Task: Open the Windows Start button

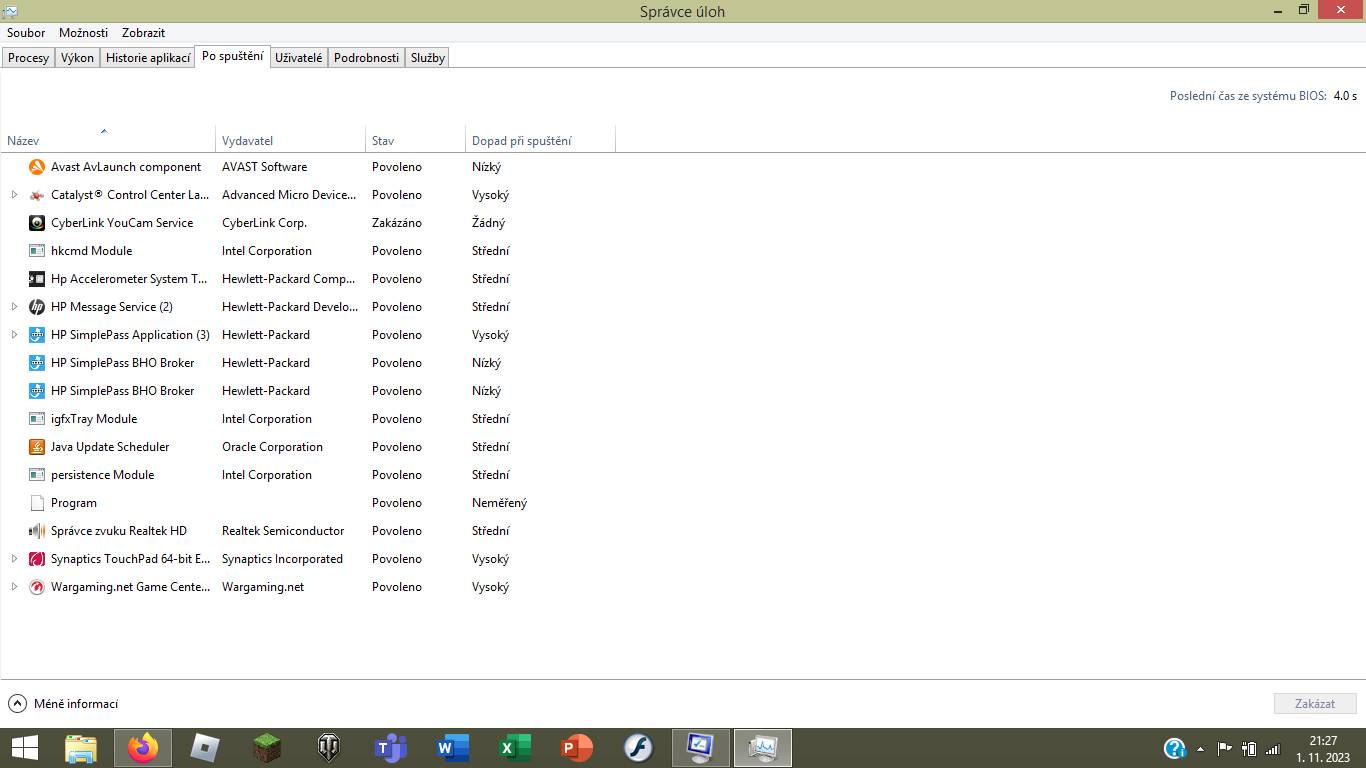Action: tap(24, 748)
